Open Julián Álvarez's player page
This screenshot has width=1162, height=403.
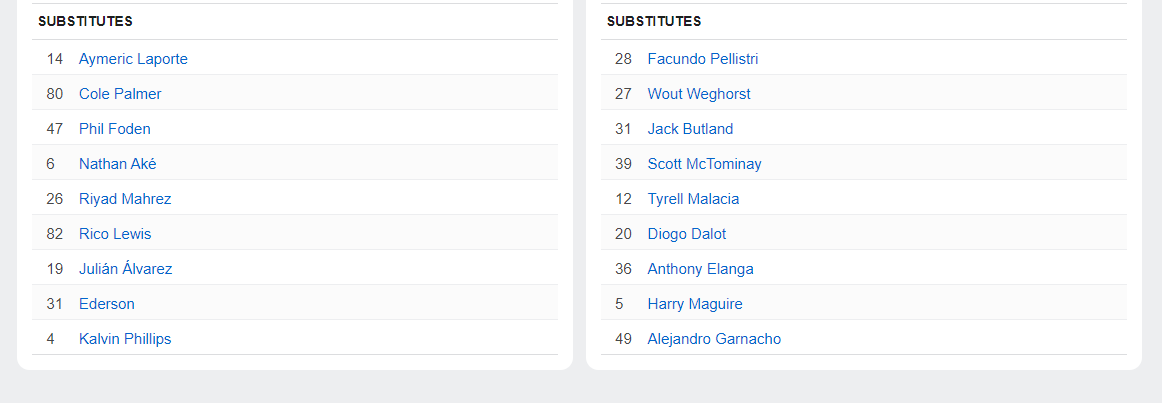pyautogui.click(x=126, y=269)
